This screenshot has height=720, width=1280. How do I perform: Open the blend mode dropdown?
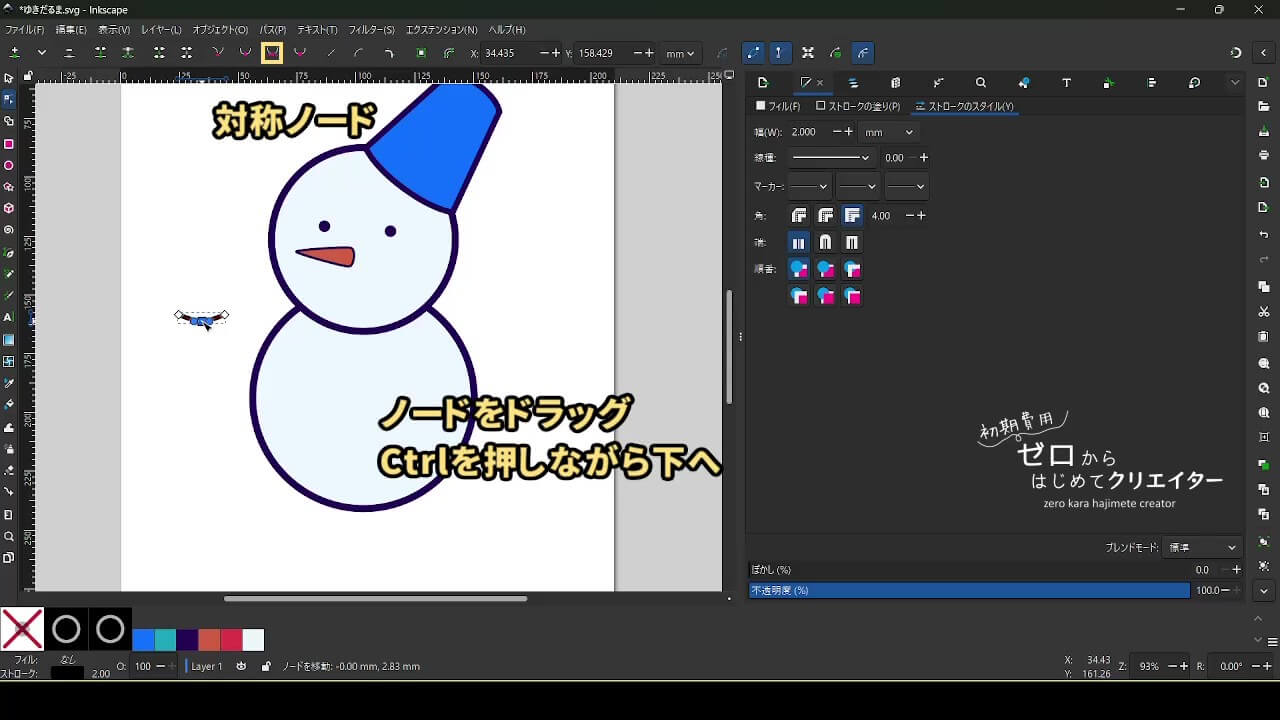pyautogui.click(x=1203, y=548)
